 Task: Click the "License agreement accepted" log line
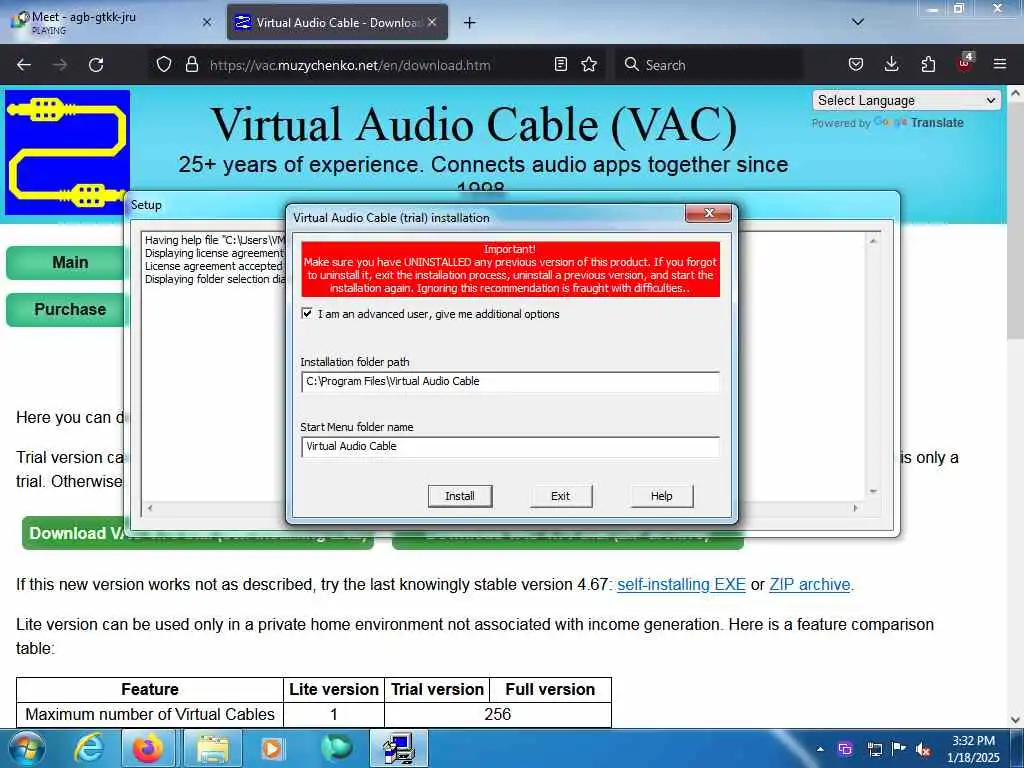coord(214,266)
